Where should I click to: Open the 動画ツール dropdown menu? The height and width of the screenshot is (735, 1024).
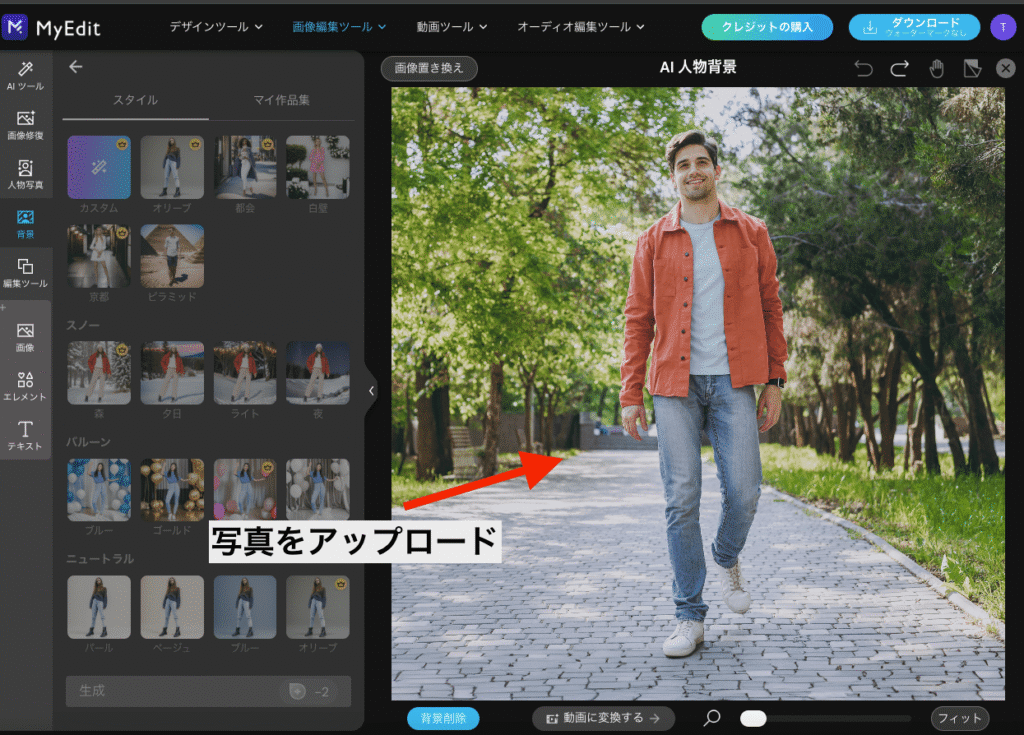[x=452, y=27]
